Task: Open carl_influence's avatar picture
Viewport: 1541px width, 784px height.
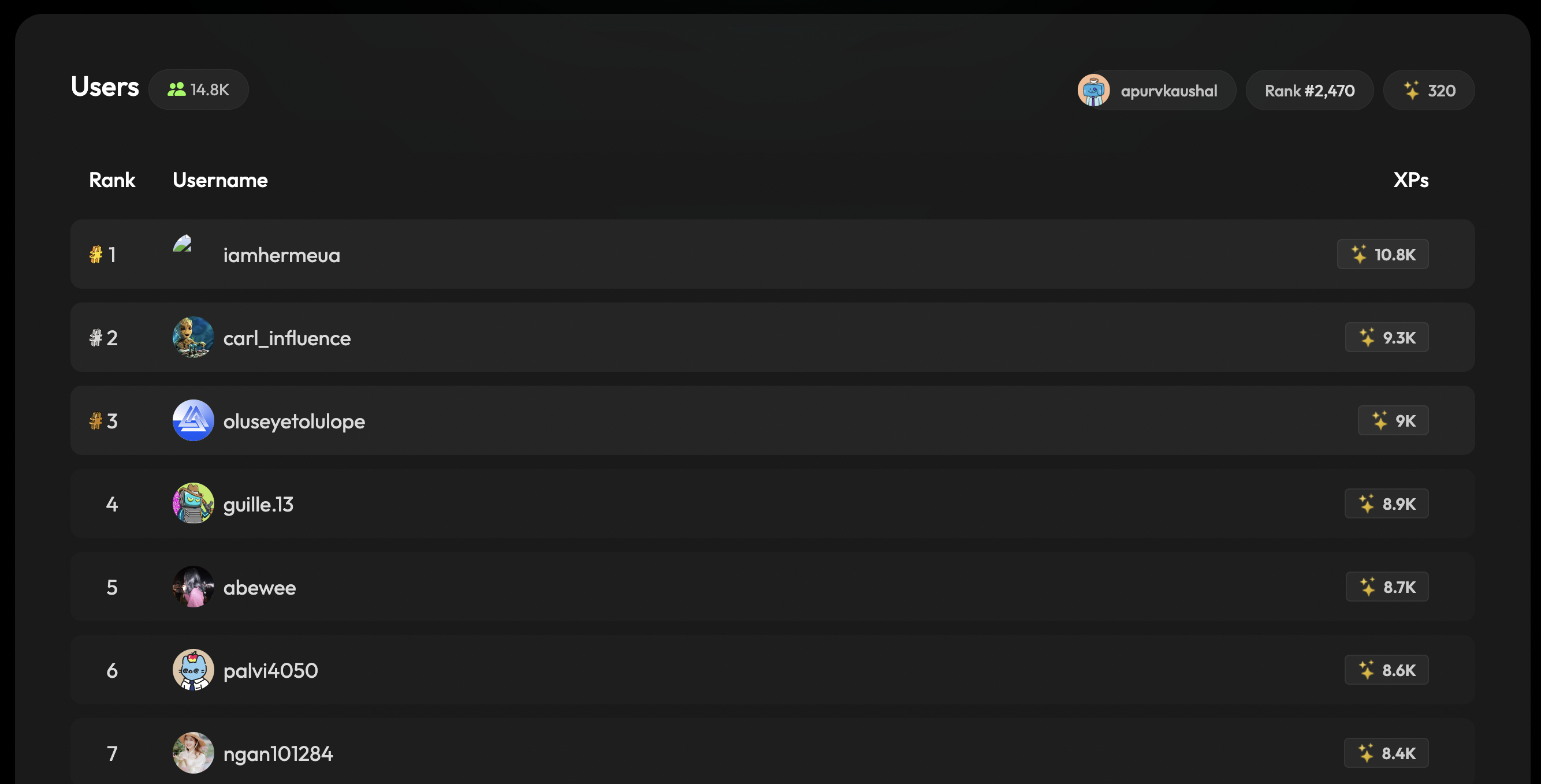Action: (x=193, y=337)
